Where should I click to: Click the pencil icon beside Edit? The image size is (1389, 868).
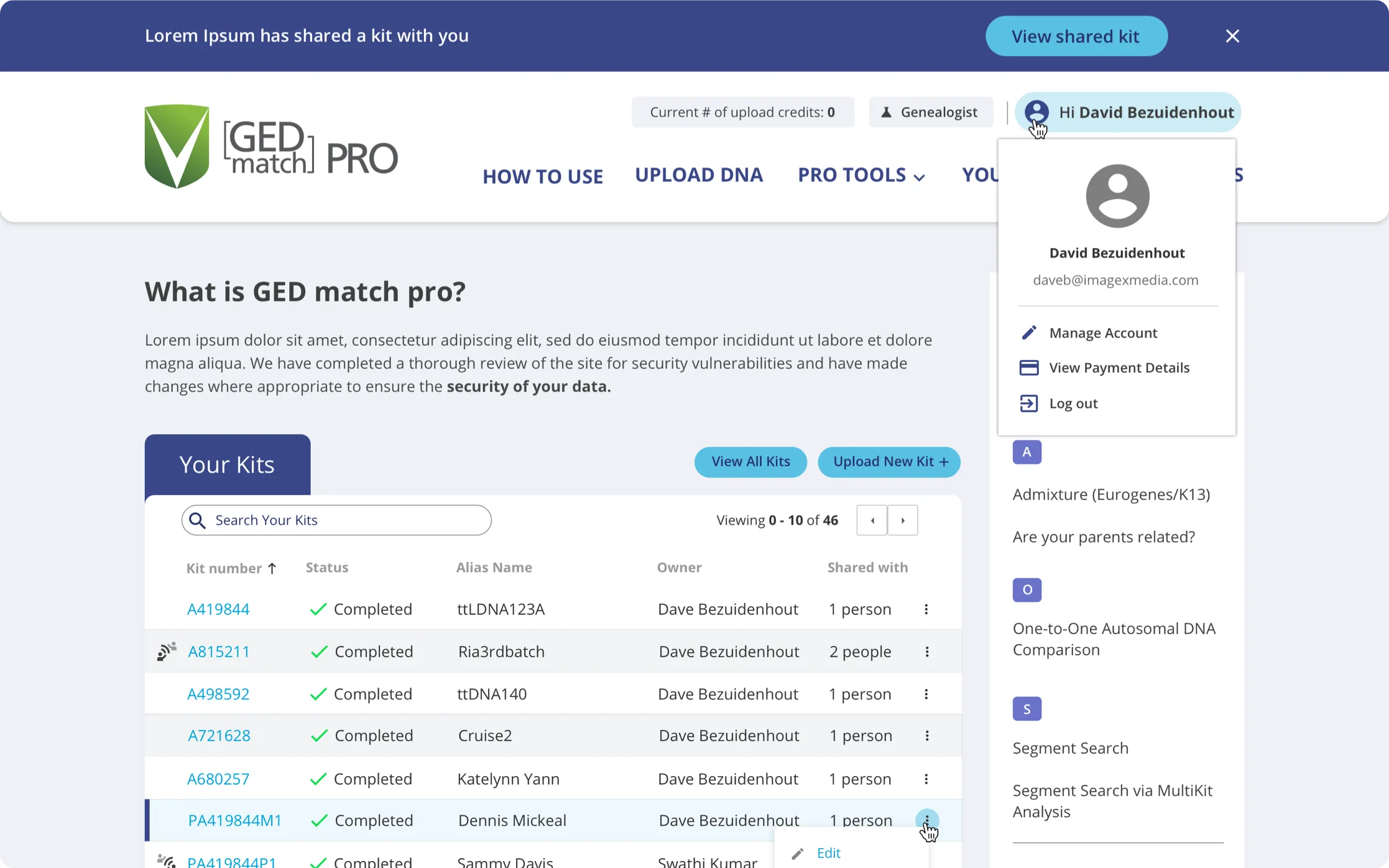tap(798, 854)
